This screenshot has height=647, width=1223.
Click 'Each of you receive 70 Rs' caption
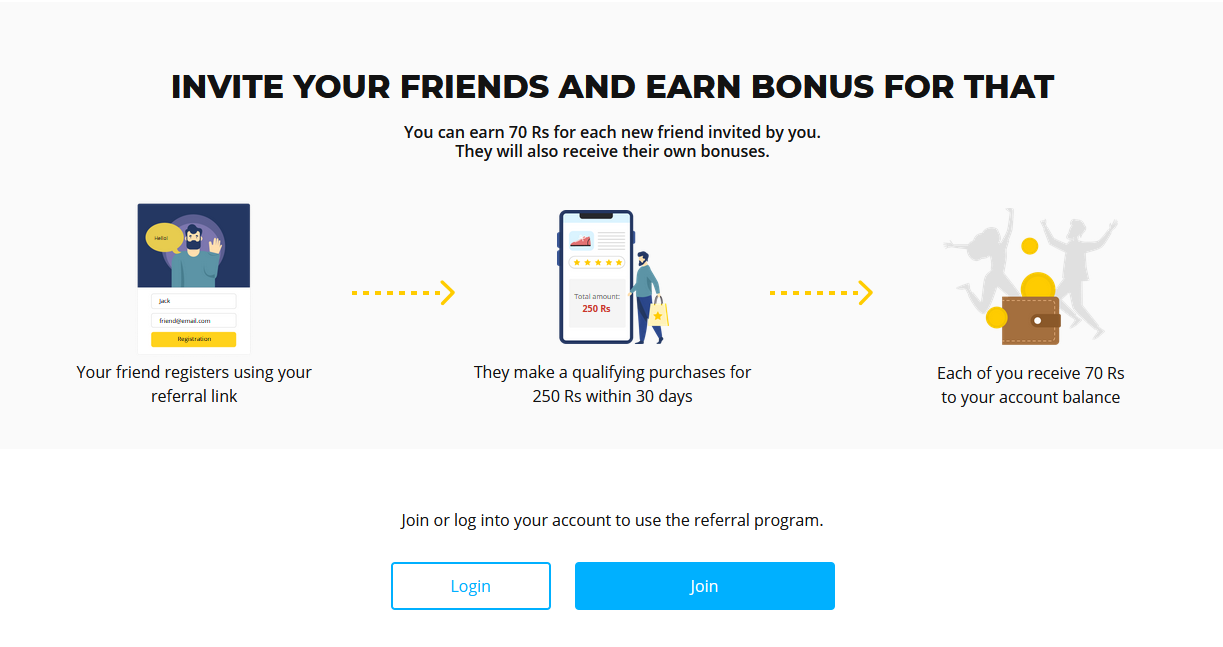(x=1030, y=385)
